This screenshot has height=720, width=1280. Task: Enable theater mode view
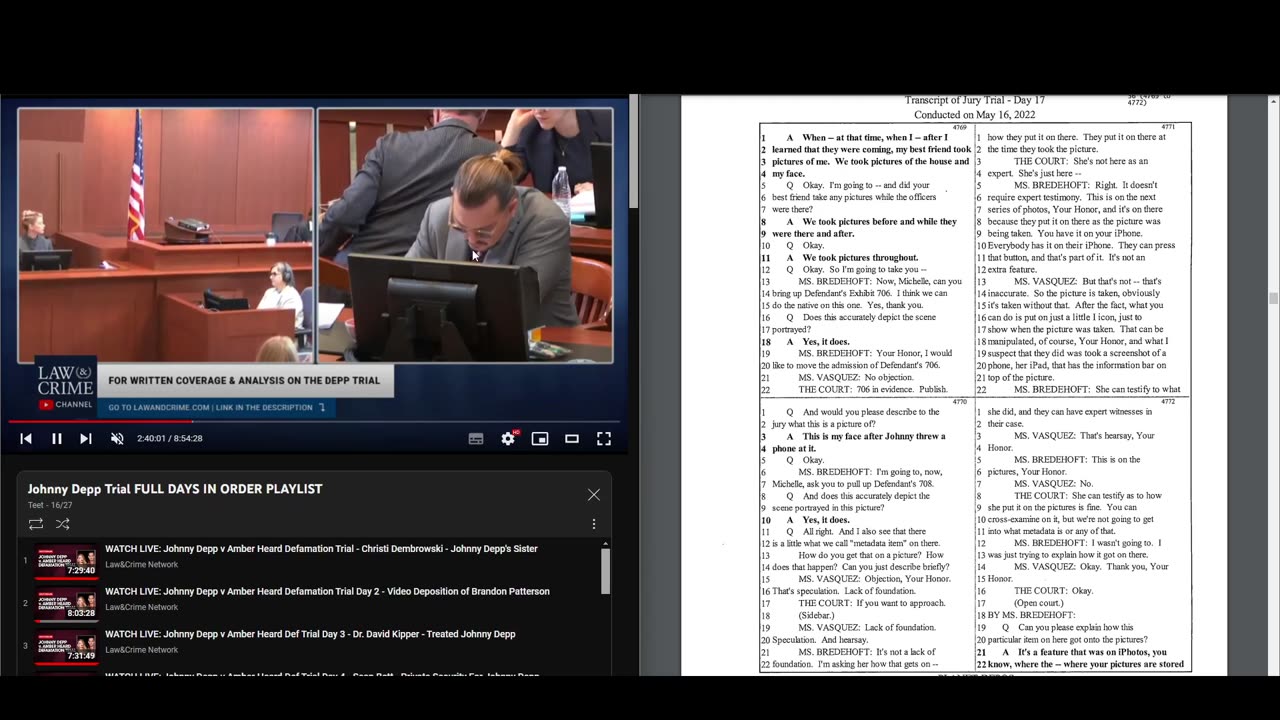(x=572, y=438)
